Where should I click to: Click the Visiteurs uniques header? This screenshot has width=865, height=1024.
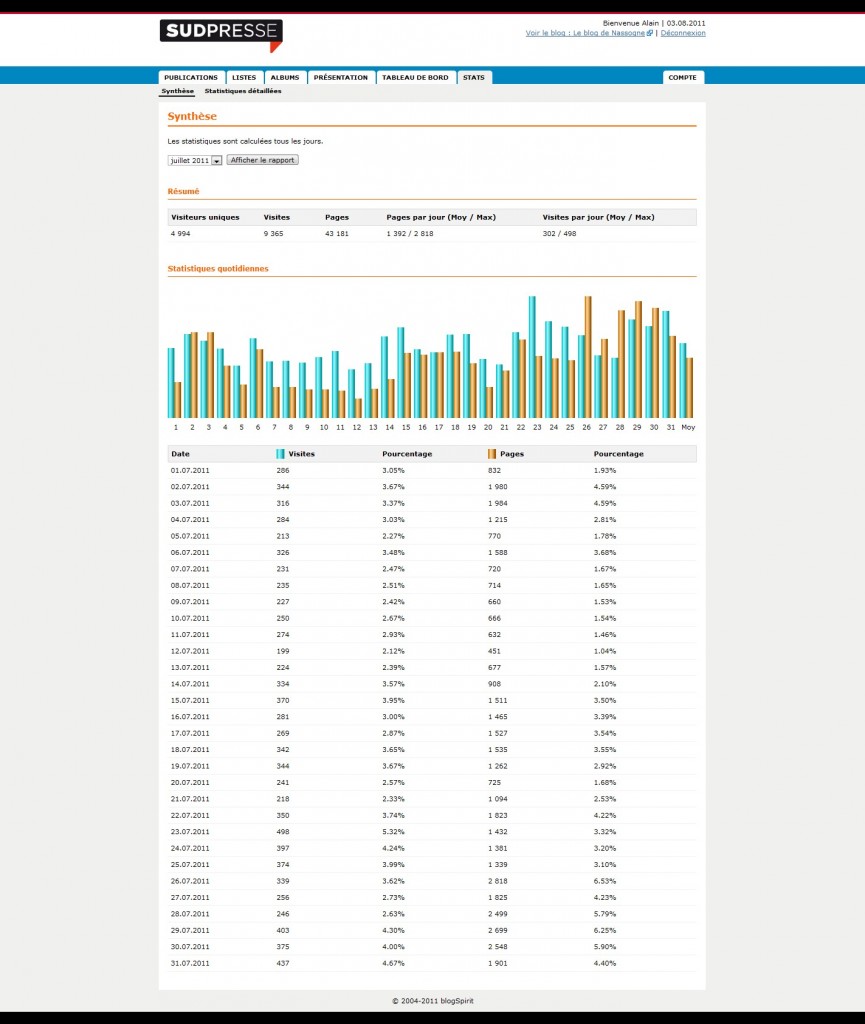205,217
